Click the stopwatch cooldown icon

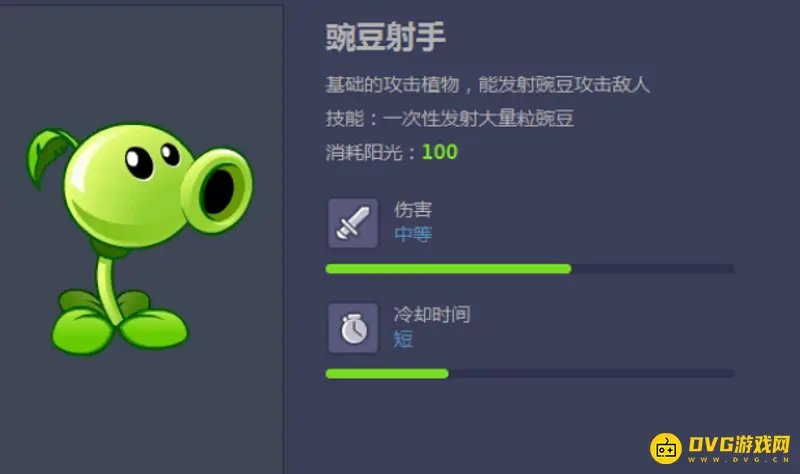pos(353,328)
